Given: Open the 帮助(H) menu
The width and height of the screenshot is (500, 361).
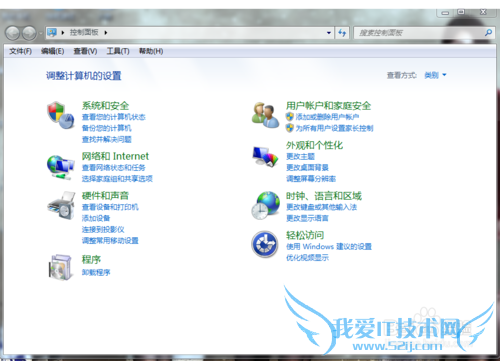Looking at the screenshot, I should (151, 51).
